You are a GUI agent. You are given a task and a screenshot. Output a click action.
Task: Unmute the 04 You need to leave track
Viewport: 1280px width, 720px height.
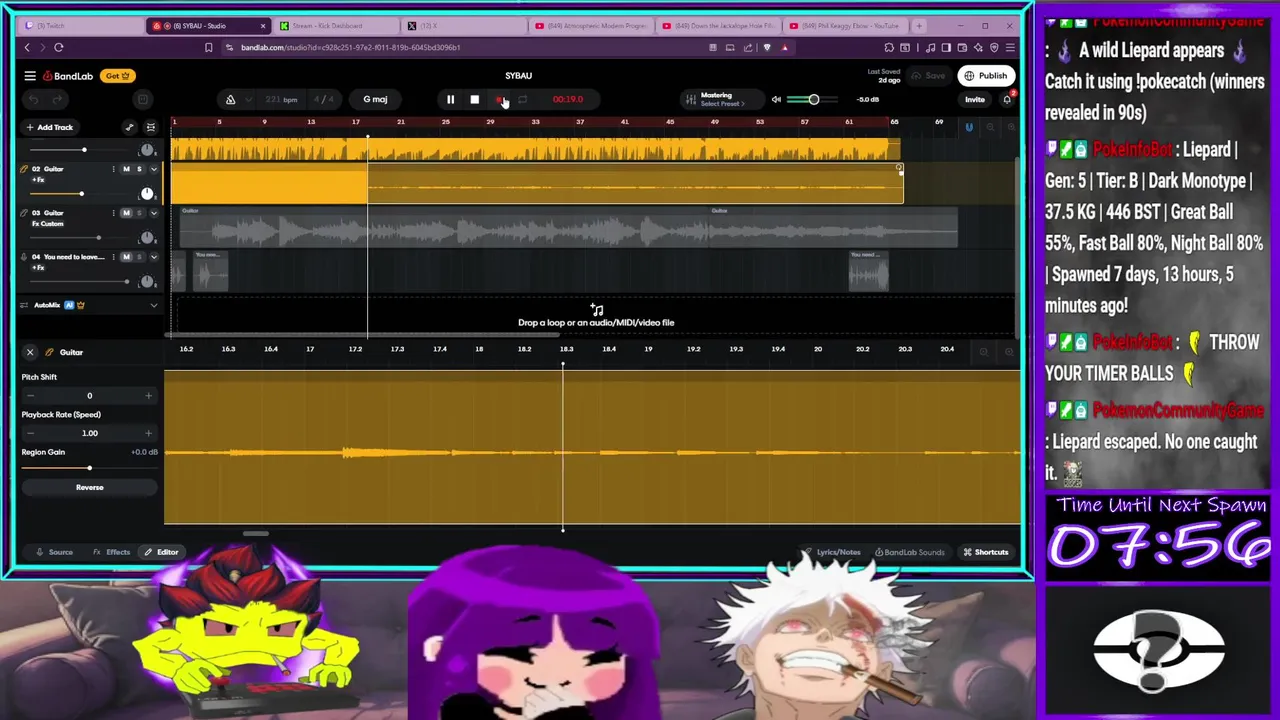click(x=126, y=257)
